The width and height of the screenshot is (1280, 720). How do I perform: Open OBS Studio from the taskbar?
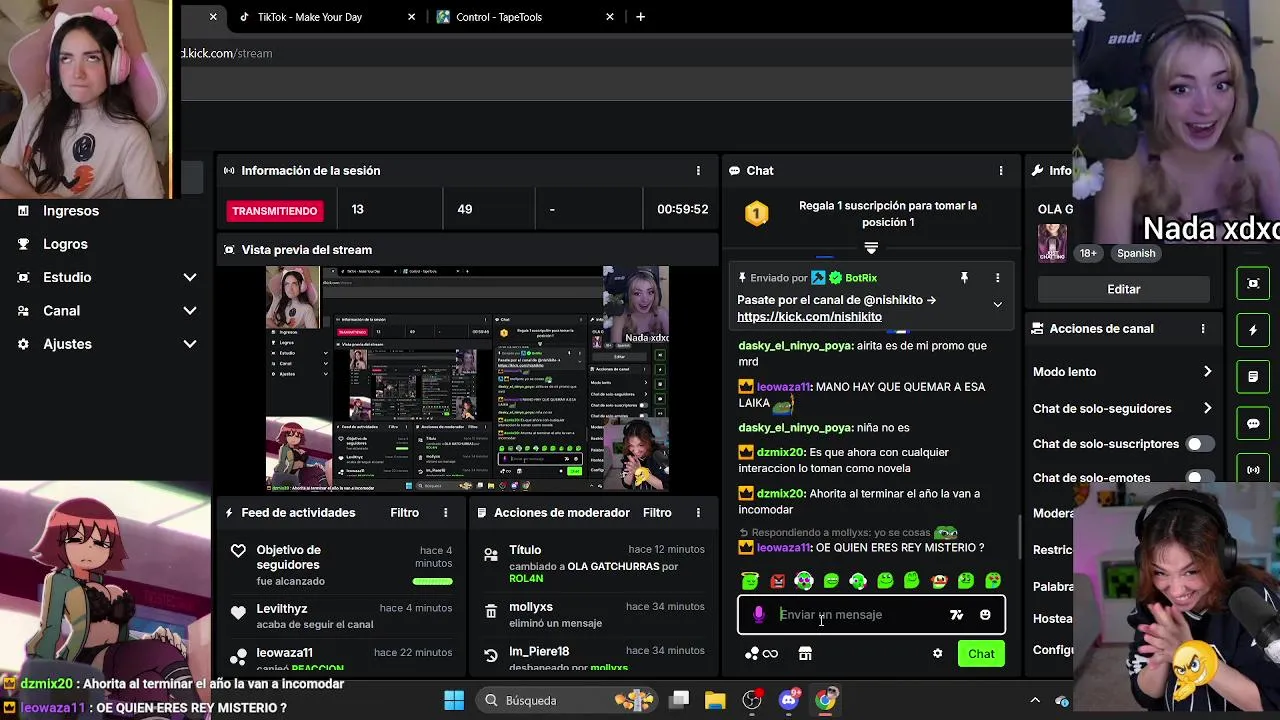tap(752, 700)
